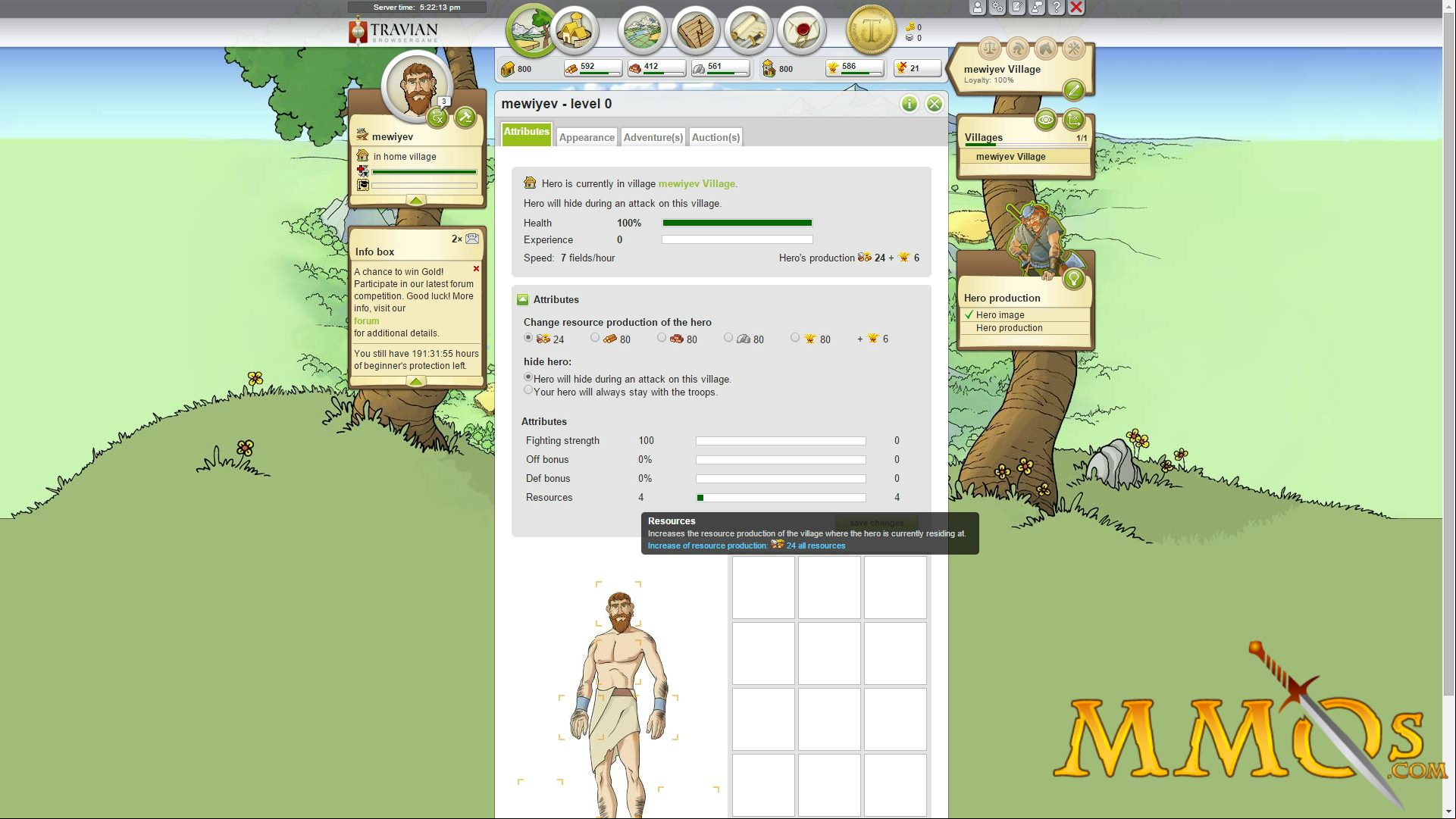Click the clay resource counter 412

click(x=656, y=68)
